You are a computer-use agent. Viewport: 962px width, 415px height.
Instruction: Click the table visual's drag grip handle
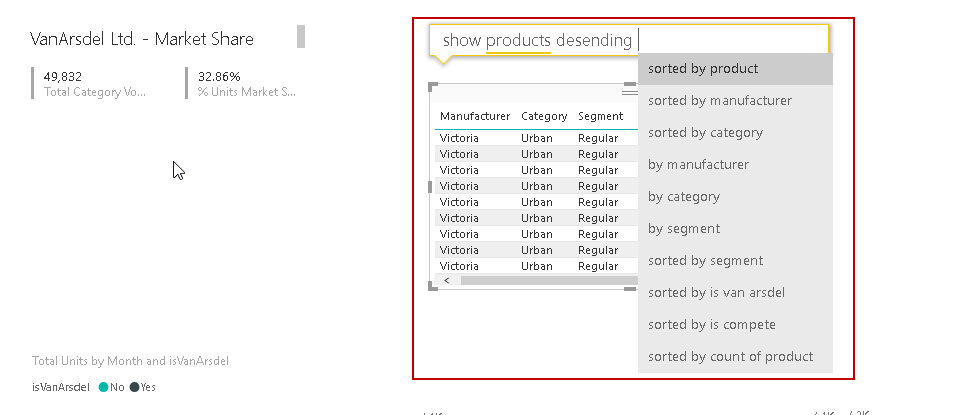(x=629, y=91)
